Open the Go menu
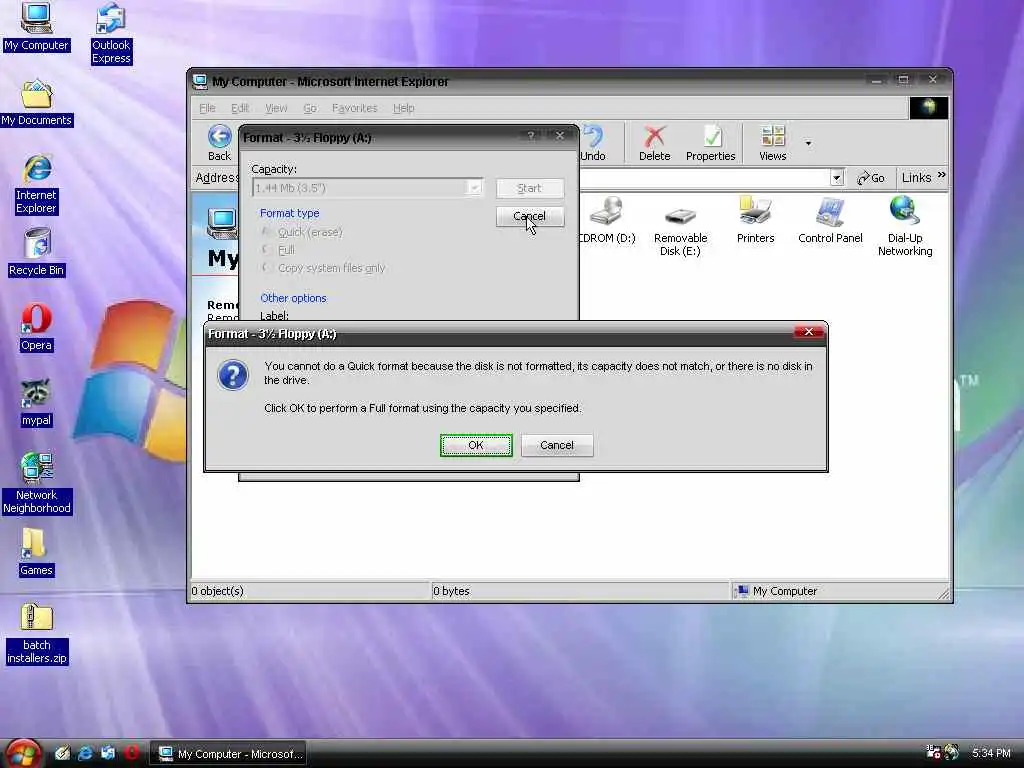The width and height of the screenshot is (1024, 768). point(310,108)
